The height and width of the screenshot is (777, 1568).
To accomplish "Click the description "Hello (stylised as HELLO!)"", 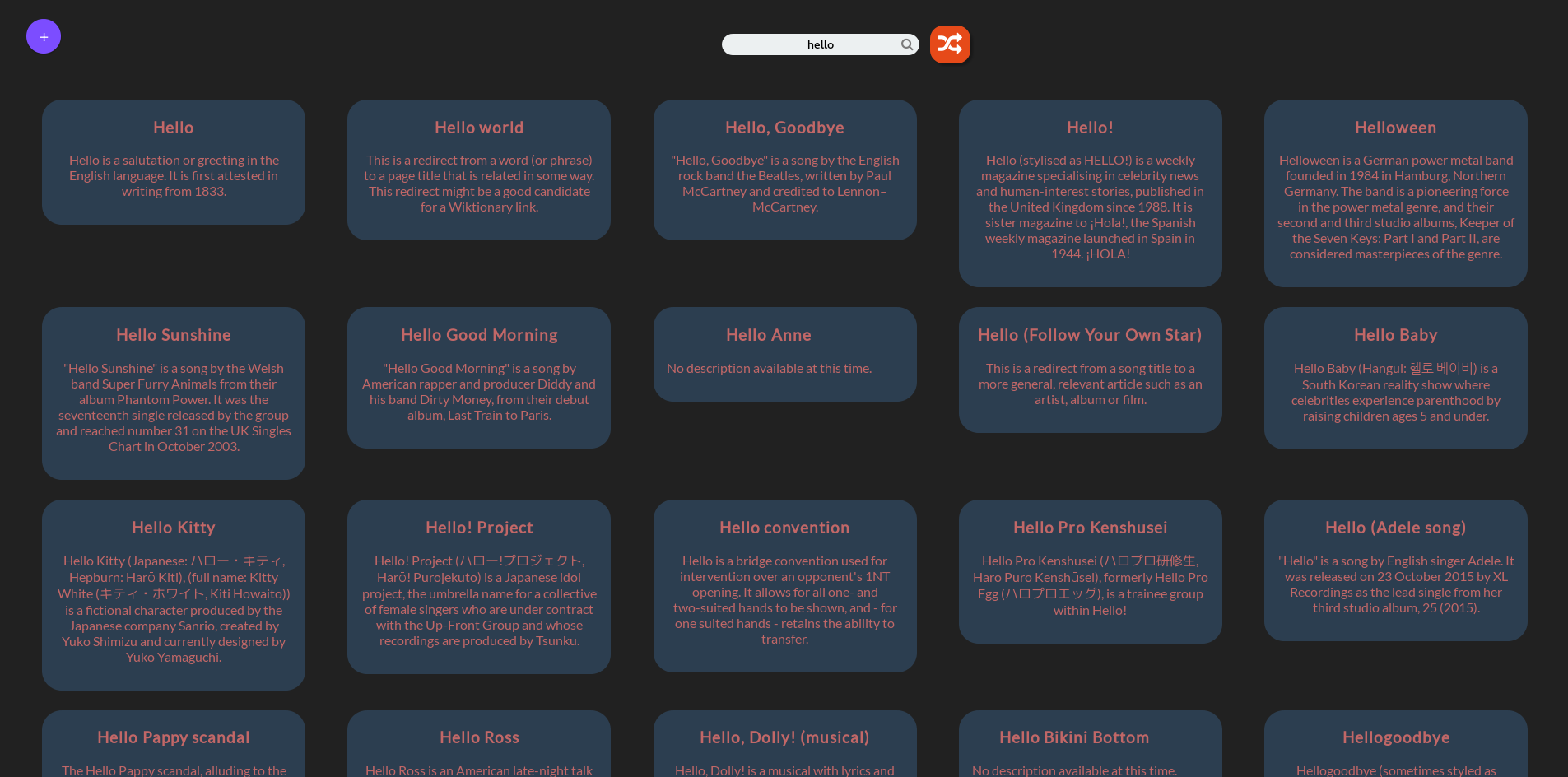I will coord(1090,207).
